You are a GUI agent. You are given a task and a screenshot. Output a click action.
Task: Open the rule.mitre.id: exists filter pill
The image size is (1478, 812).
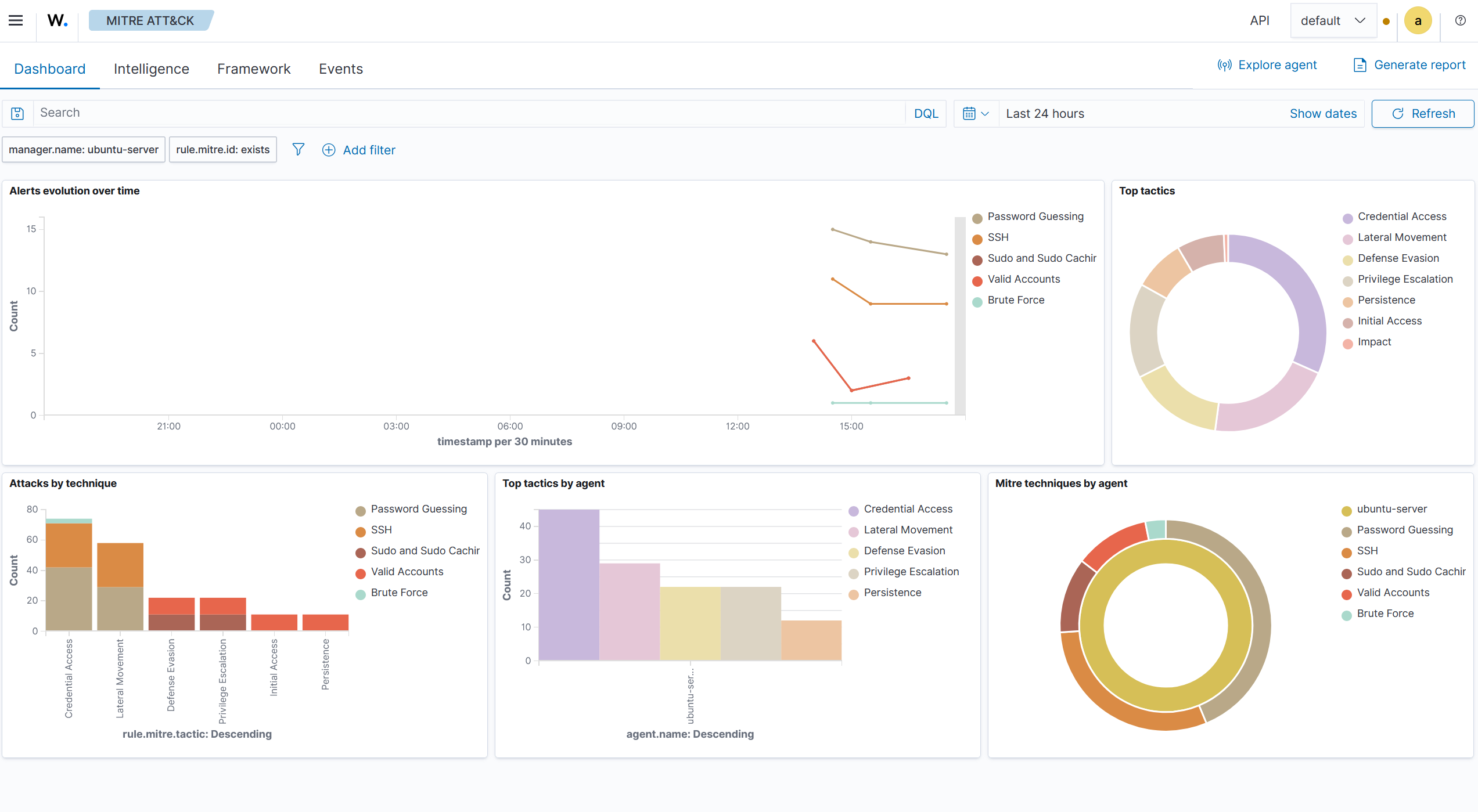point(223,150)
